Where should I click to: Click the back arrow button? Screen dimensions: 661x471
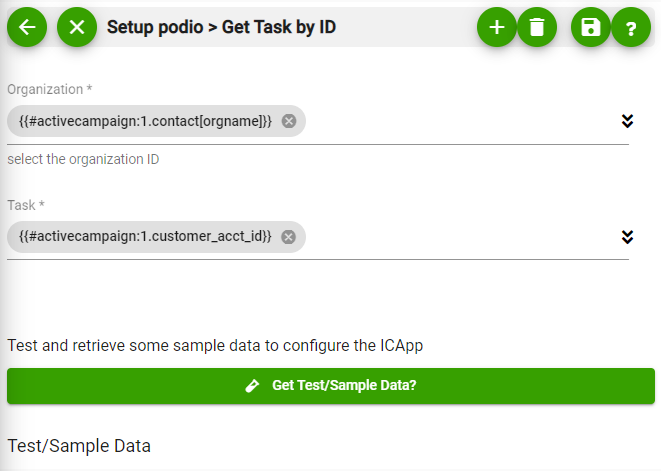coord(27,27)
